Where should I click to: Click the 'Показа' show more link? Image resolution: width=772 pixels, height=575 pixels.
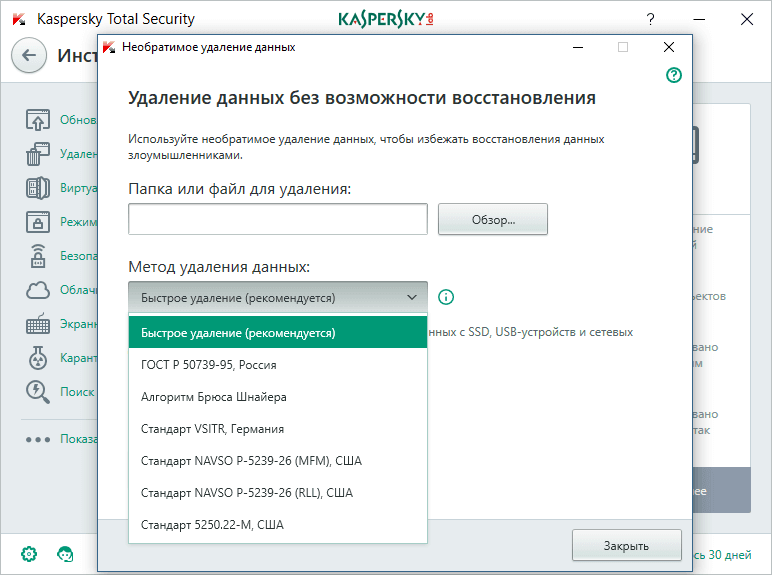point(79,439)
